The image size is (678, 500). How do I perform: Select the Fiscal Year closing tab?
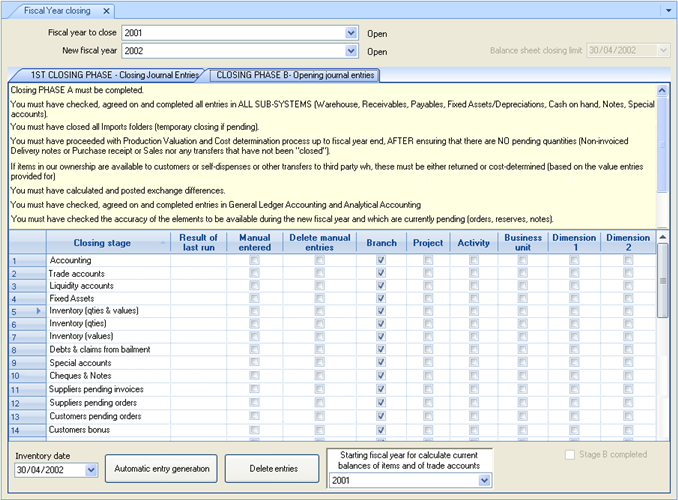(x=57, y=11)
